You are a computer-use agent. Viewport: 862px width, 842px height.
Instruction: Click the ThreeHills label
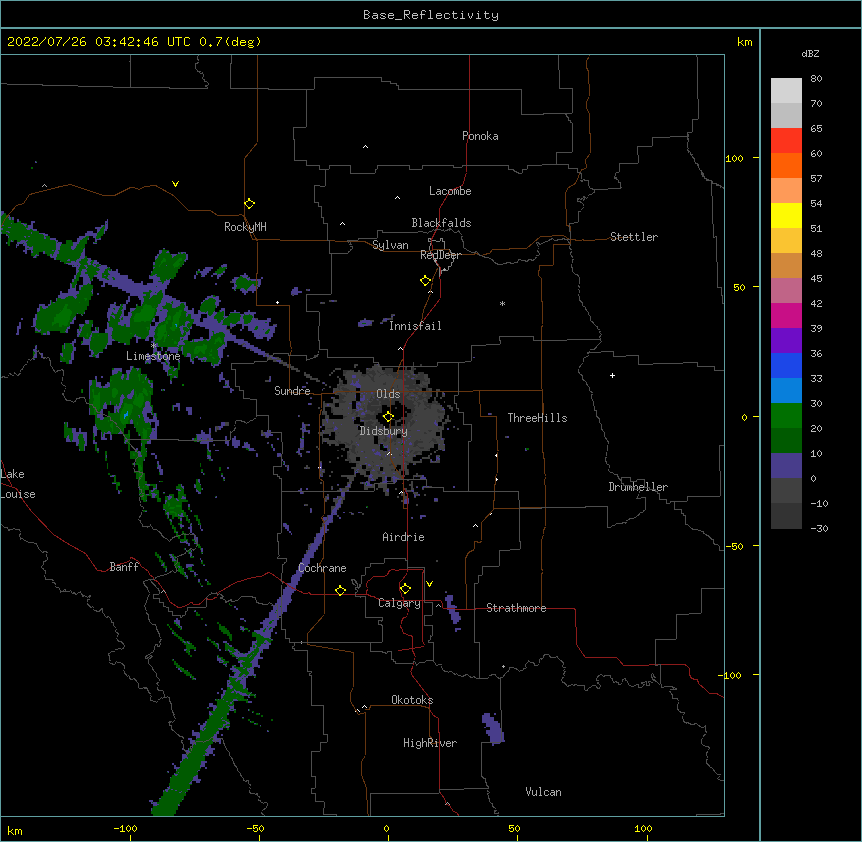[x=537, y=418]
